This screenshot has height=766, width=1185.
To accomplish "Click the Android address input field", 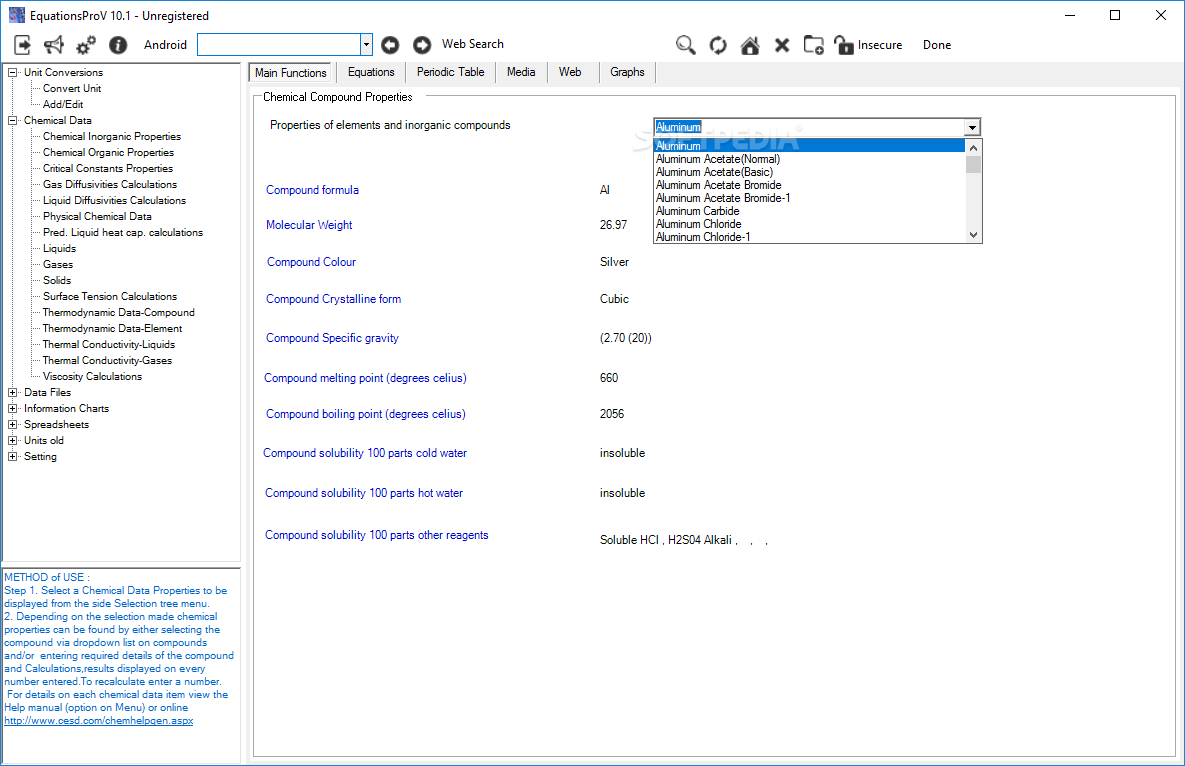I will click(279, 45).
